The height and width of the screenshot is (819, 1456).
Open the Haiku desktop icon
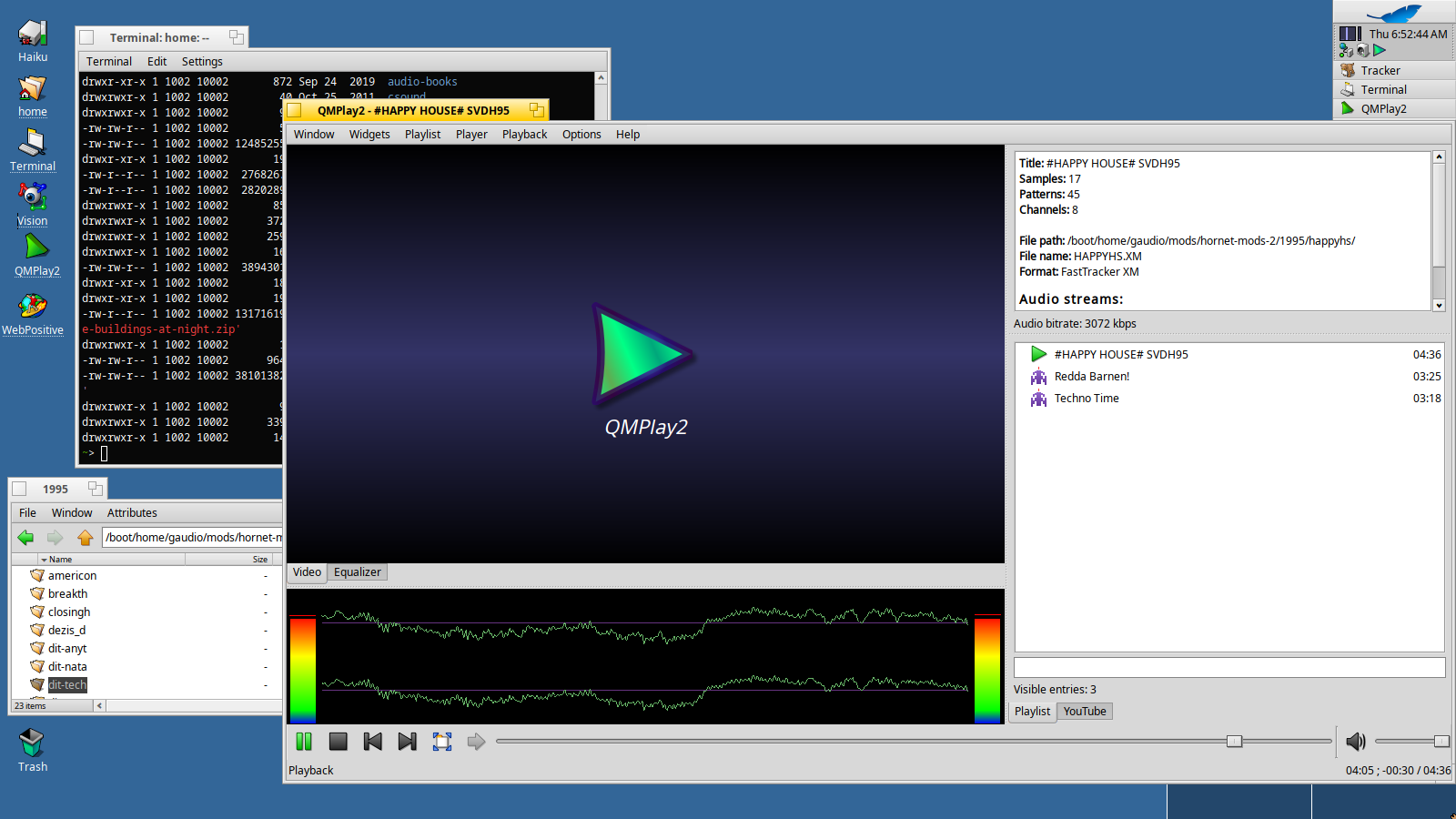coord(33,41)
